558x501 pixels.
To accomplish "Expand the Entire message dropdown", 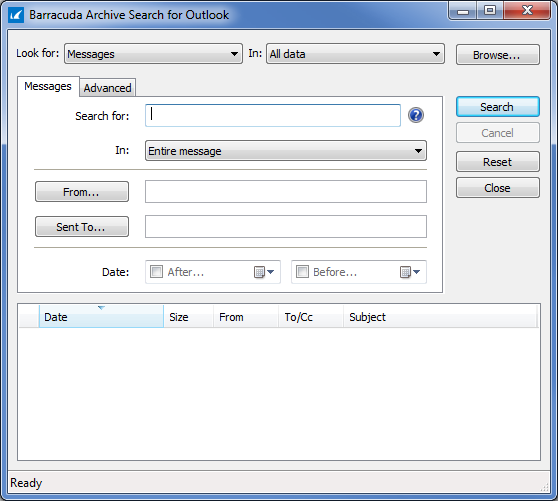I will [286, 151].
